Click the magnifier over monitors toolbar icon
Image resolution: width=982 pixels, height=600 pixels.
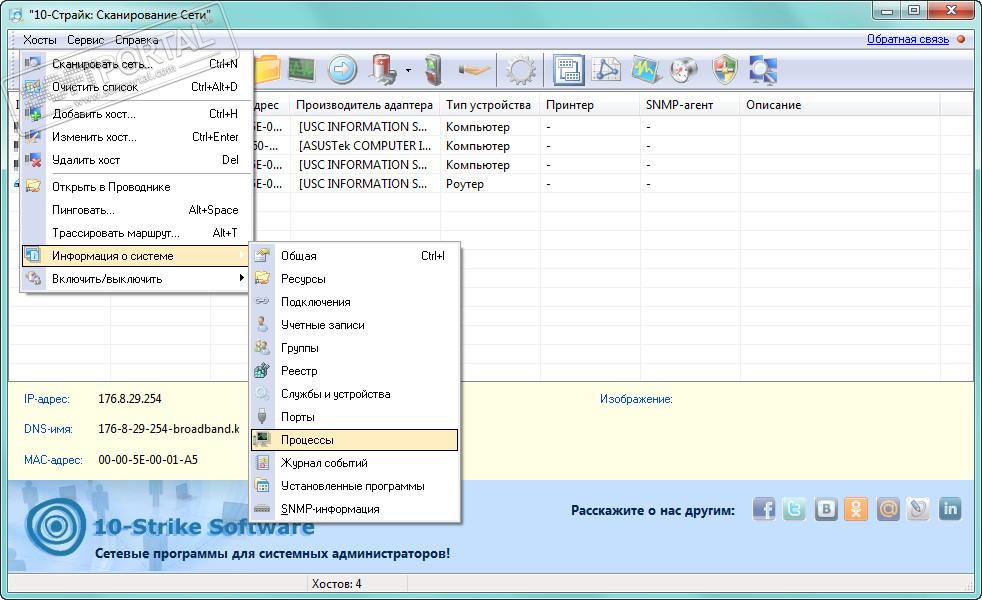(x=763, y=70)
